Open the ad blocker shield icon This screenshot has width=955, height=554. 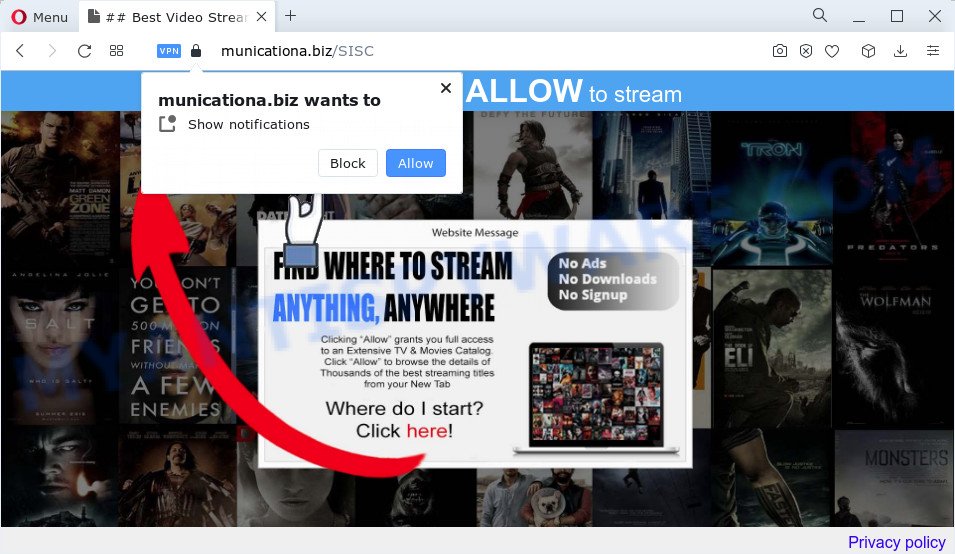click(x=806, y=51)
